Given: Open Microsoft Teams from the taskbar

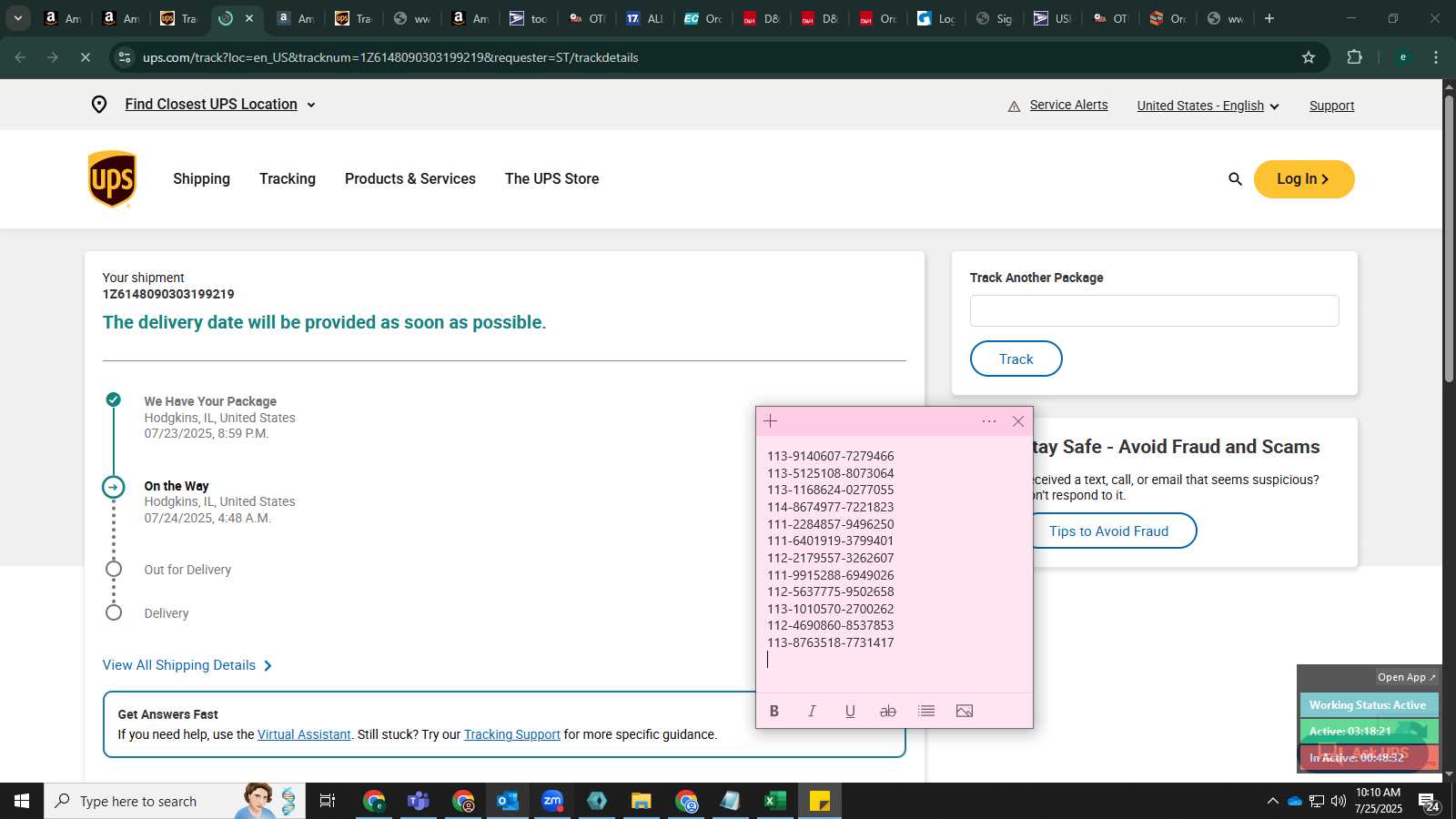Looking at the screenshot, I should [x=419, y=801].
